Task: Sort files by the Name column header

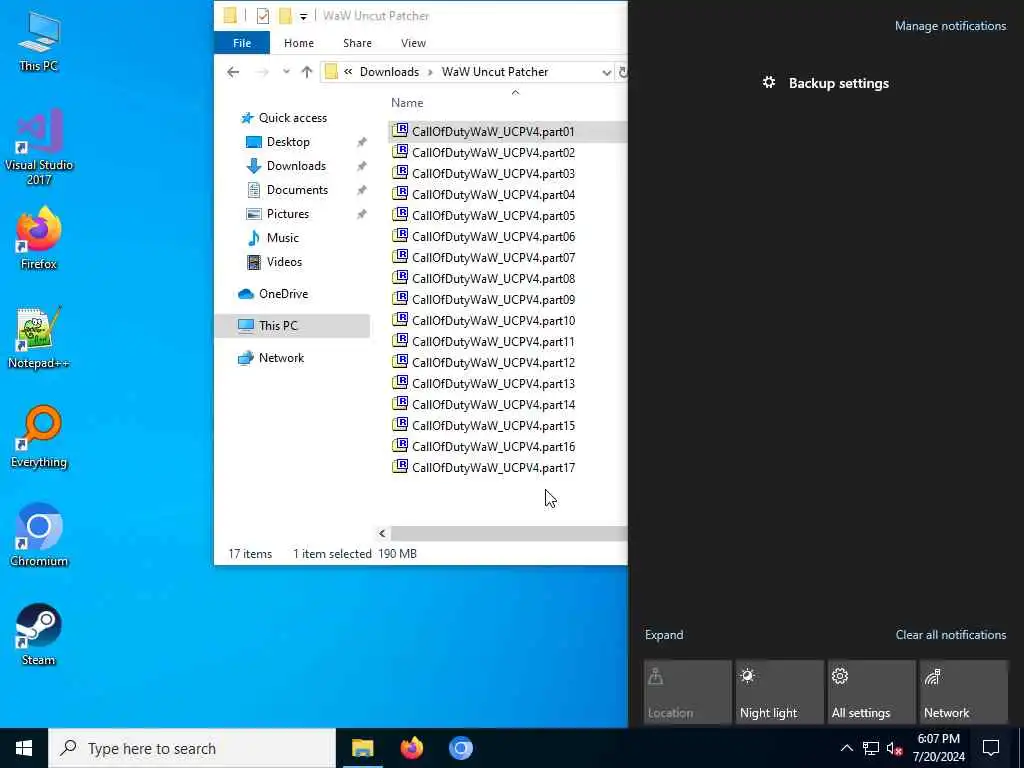Action: 407,103
